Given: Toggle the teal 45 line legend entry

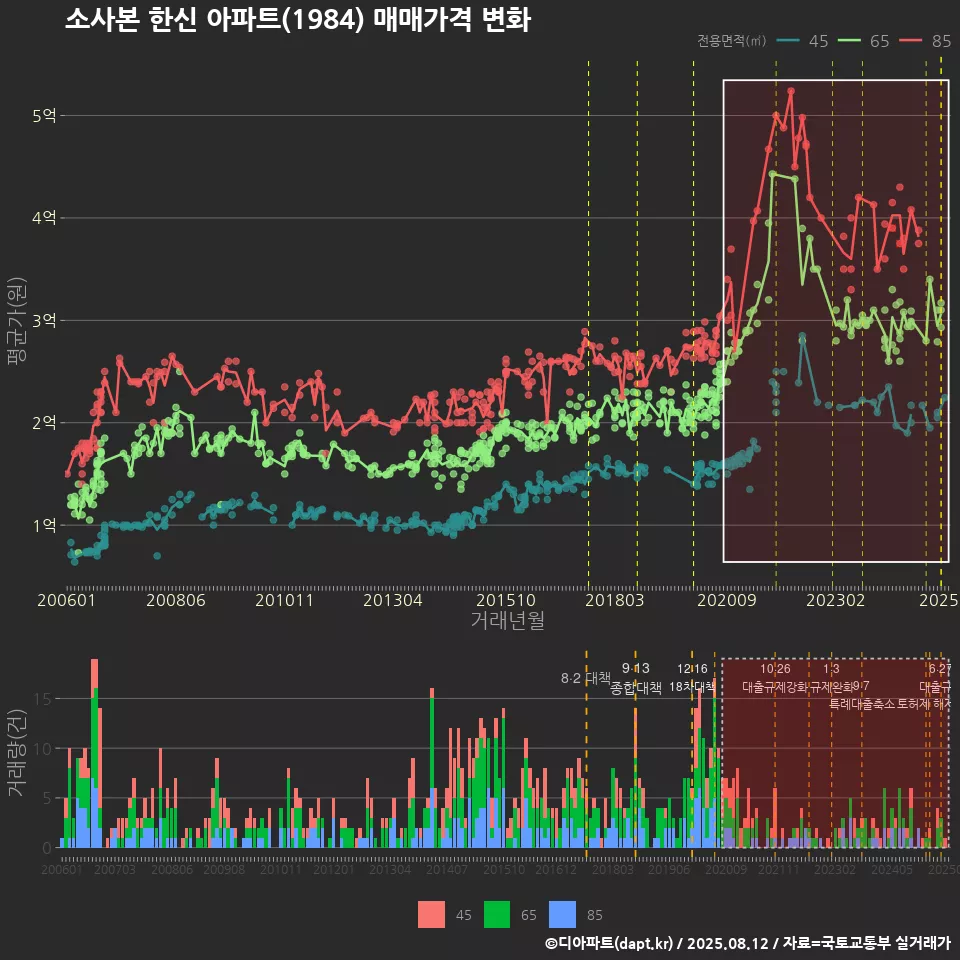Looking at the screenshot, I should click(x=802, y=41).
